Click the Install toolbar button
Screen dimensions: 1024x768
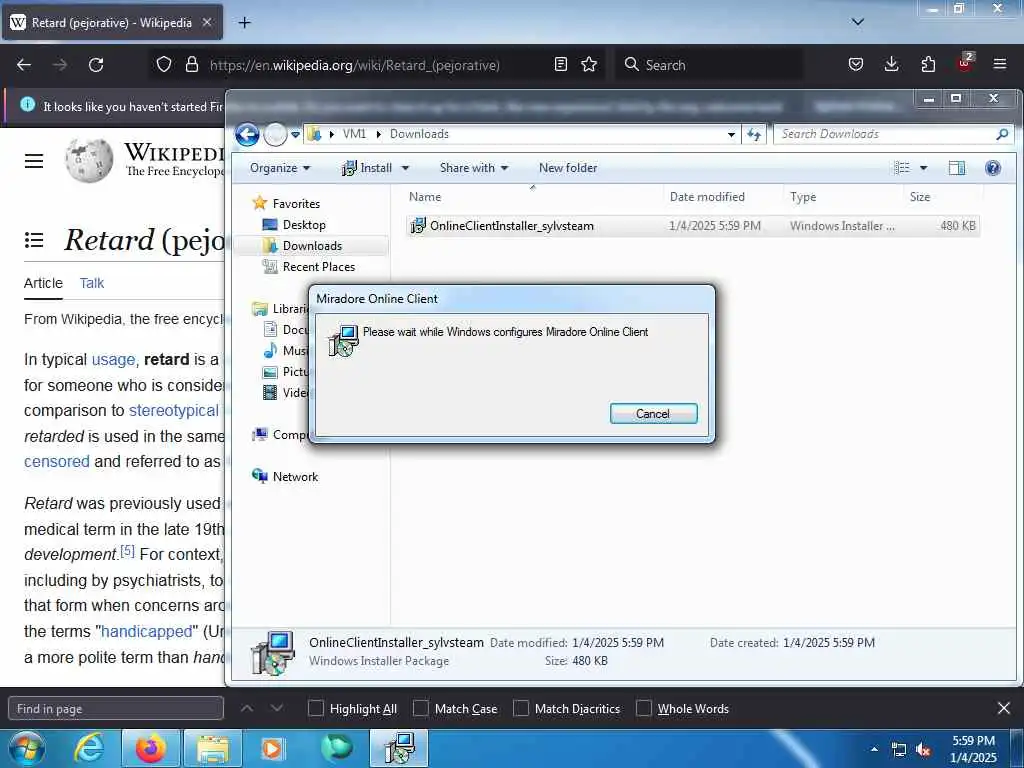[x=368, y=168]
